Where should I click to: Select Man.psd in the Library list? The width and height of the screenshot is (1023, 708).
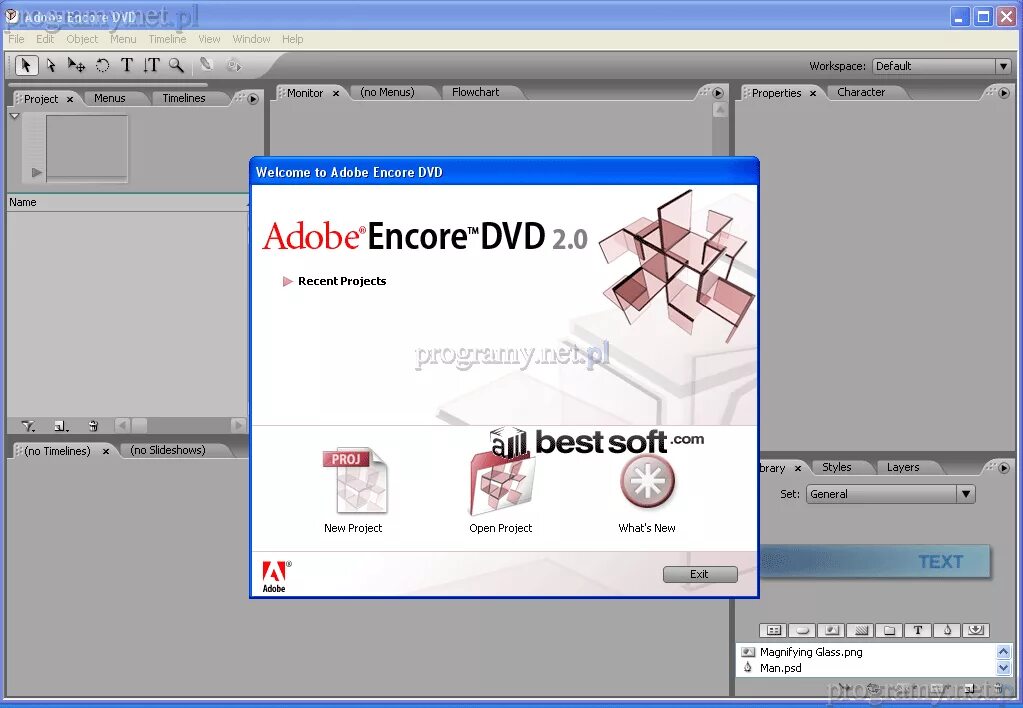coord(781,668)
